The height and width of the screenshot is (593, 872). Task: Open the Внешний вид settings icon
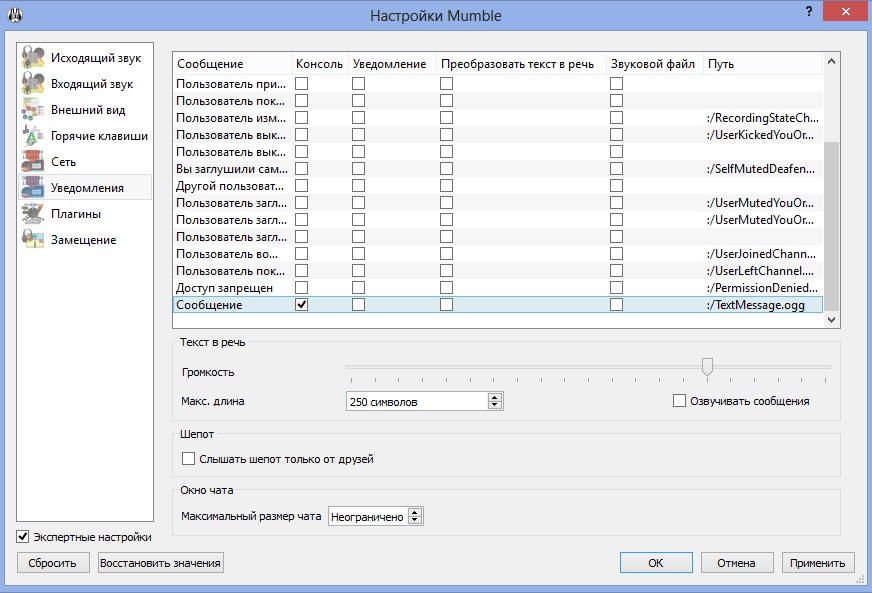(x=33, y=110)
